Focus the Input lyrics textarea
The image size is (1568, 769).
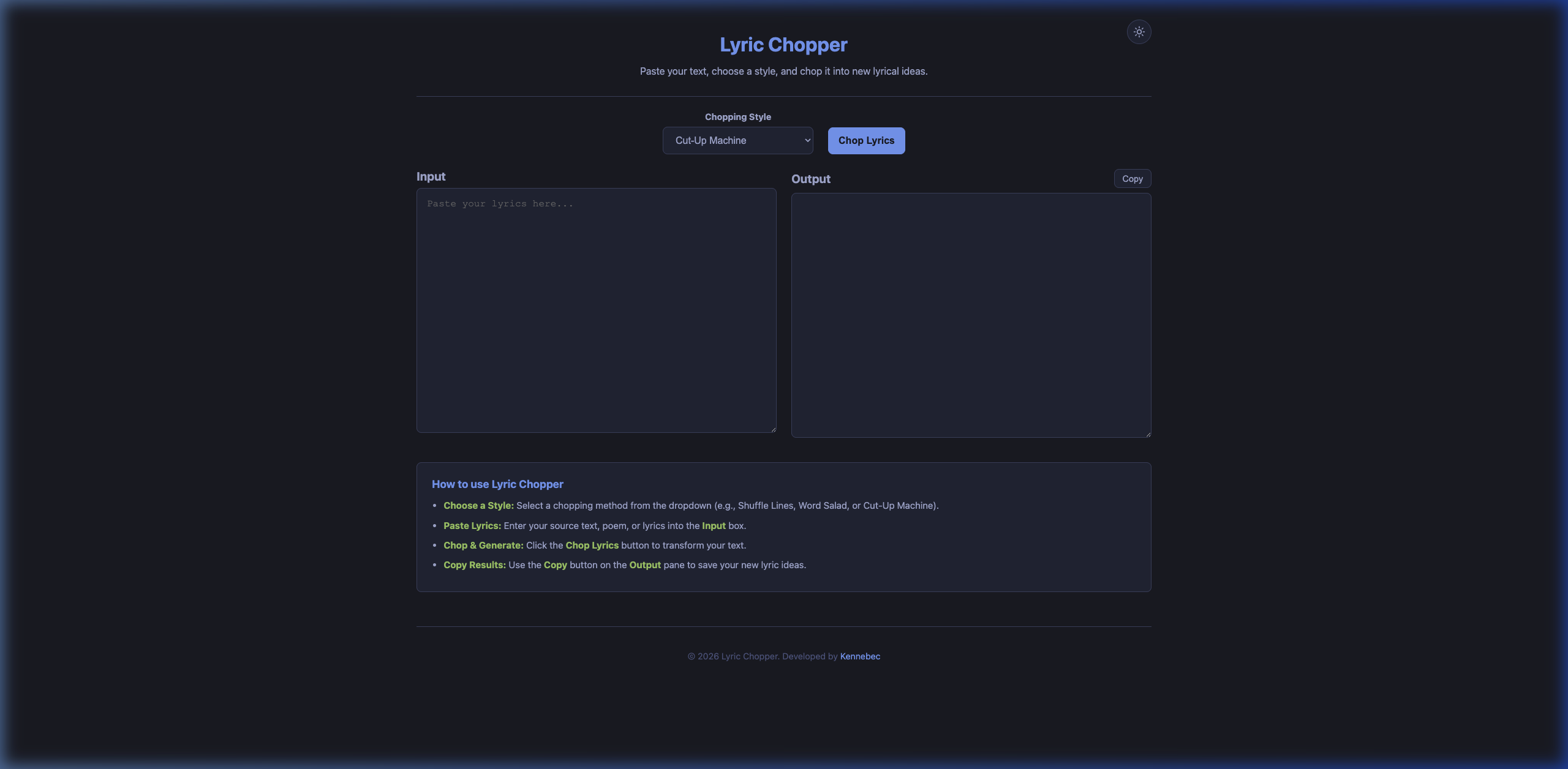click(597, 310)
